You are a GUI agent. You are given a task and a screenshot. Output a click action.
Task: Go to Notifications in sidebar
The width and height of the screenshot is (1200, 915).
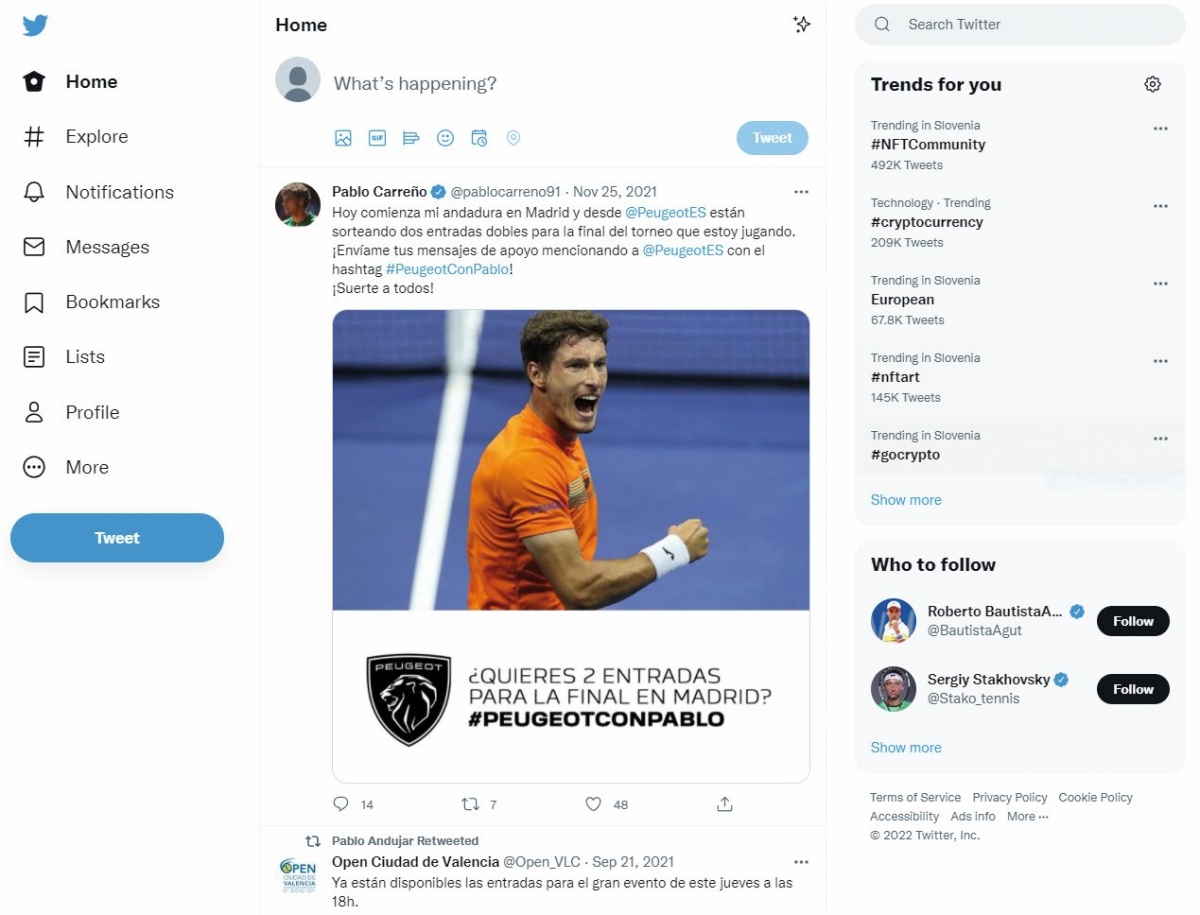98,192
